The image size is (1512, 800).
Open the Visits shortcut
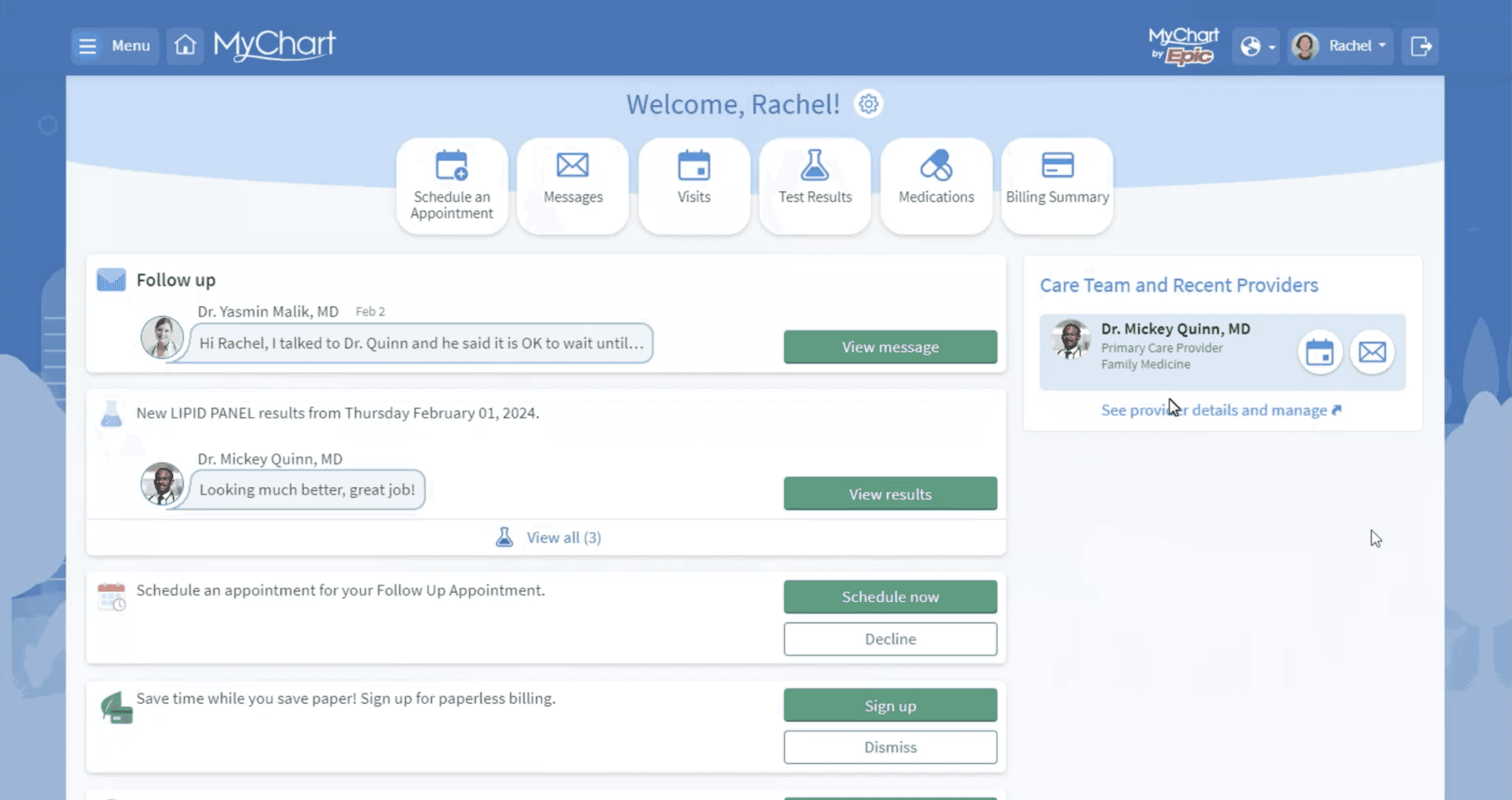tap(694, 185)
